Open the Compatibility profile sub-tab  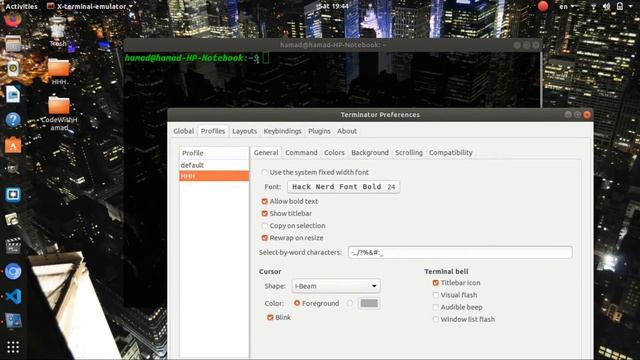(451, 153)
